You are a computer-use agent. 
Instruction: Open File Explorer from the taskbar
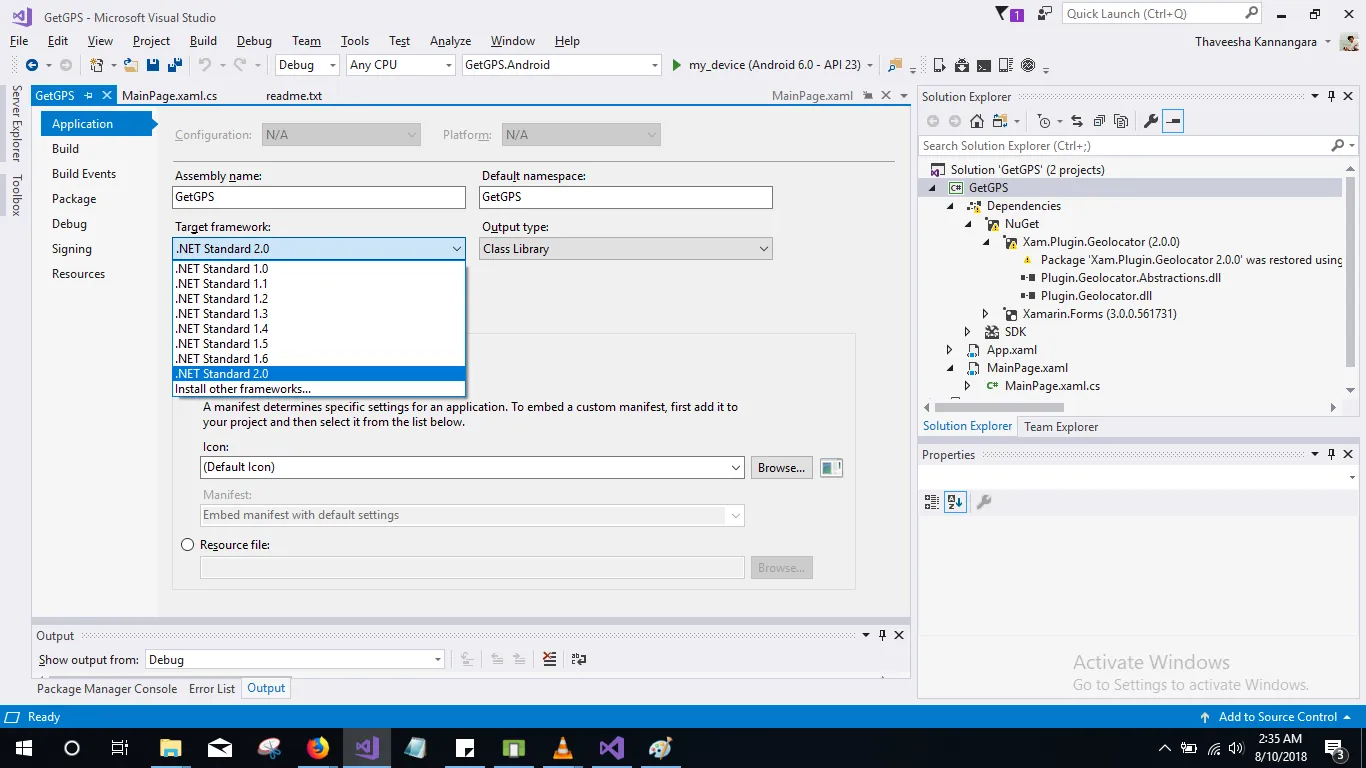(x=171, y=747)
